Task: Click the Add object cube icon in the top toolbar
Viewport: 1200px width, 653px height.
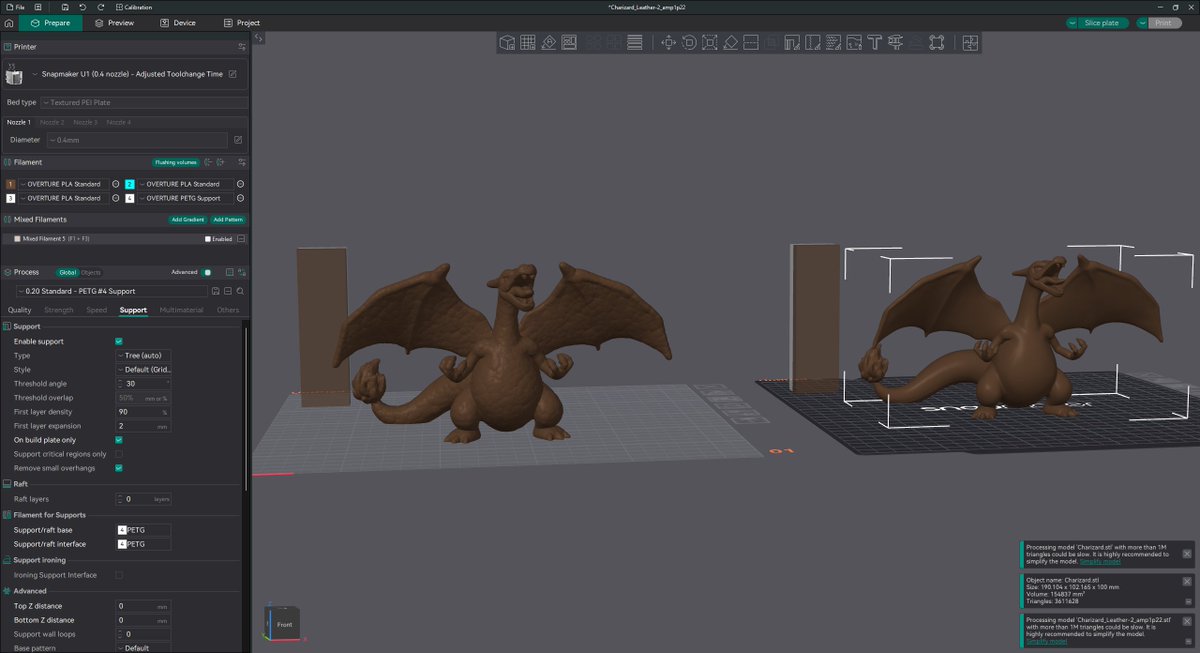Action: pos(507,42)
